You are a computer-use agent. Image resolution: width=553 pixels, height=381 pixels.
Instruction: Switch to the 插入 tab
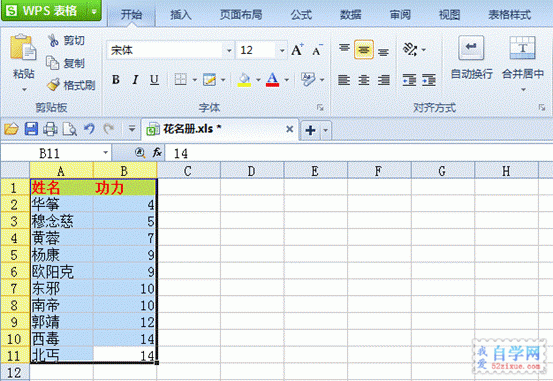181,15
